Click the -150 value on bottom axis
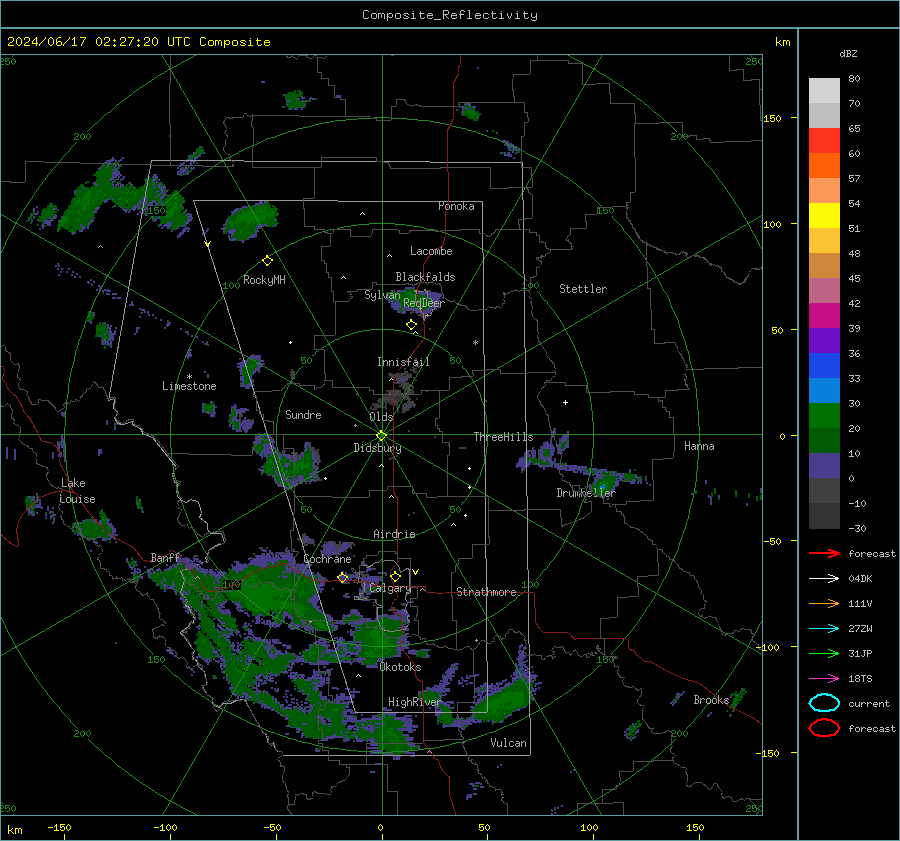 59,827
